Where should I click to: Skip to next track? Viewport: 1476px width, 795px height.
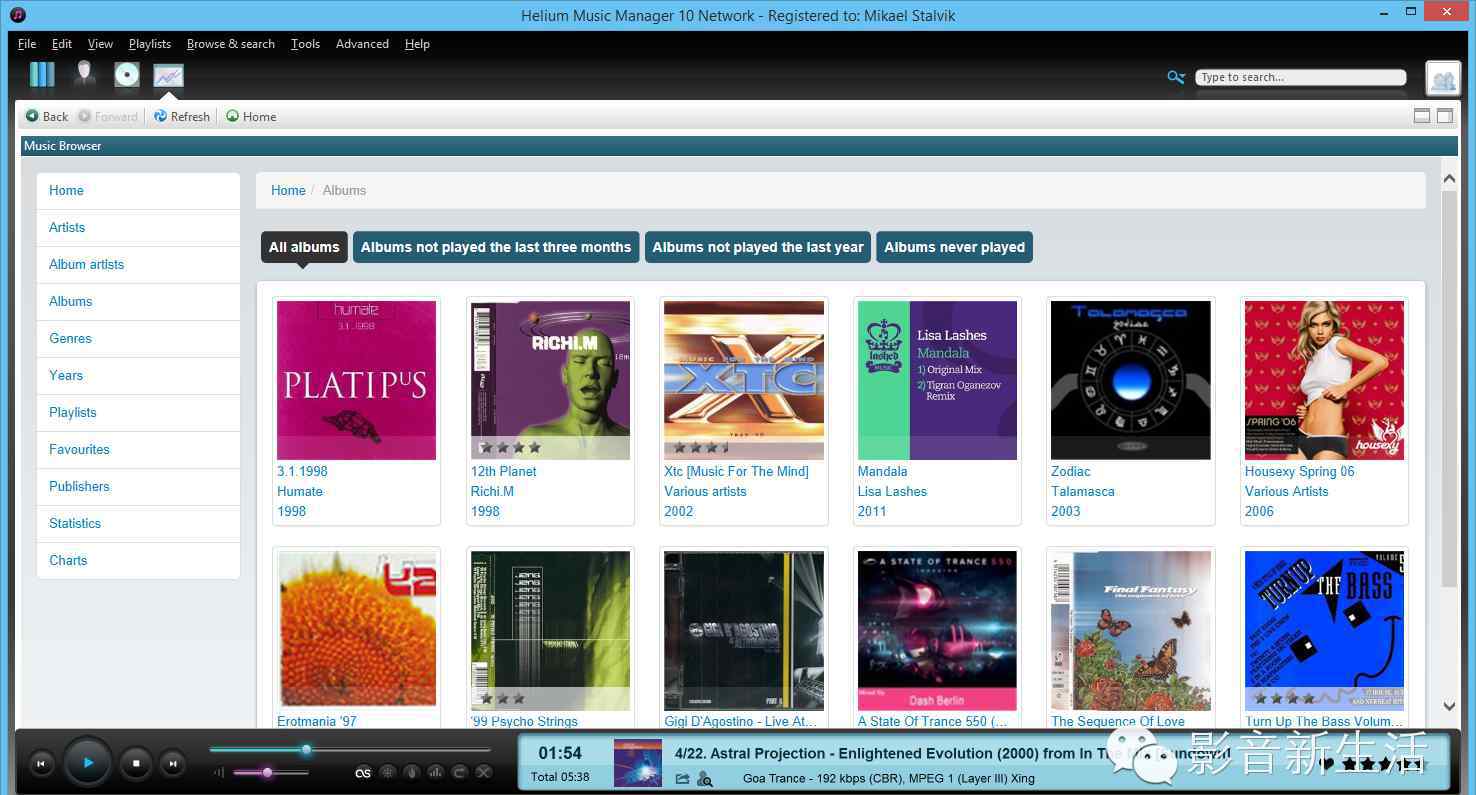pyautogui.click(x=173, y=764)
